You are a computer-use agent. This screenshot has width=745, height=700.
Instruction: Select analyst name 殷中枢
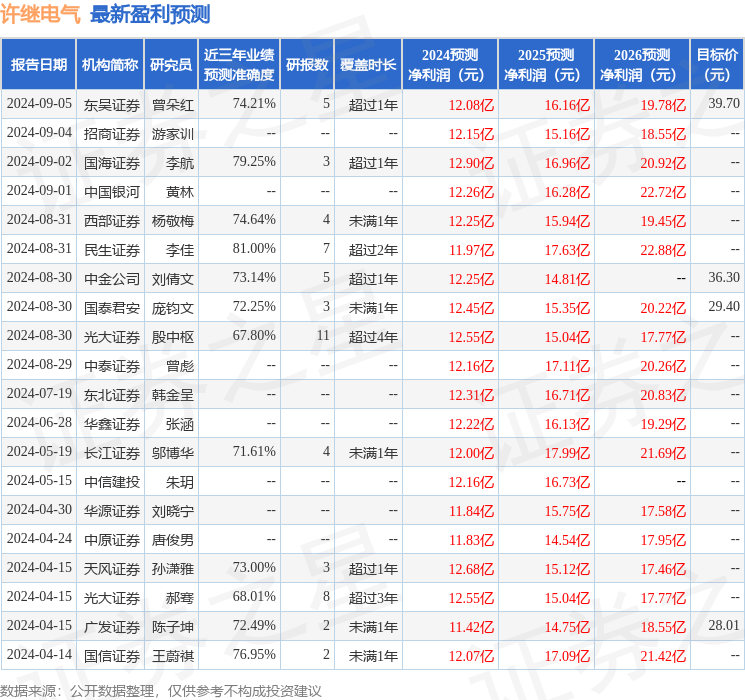[173, 337]
